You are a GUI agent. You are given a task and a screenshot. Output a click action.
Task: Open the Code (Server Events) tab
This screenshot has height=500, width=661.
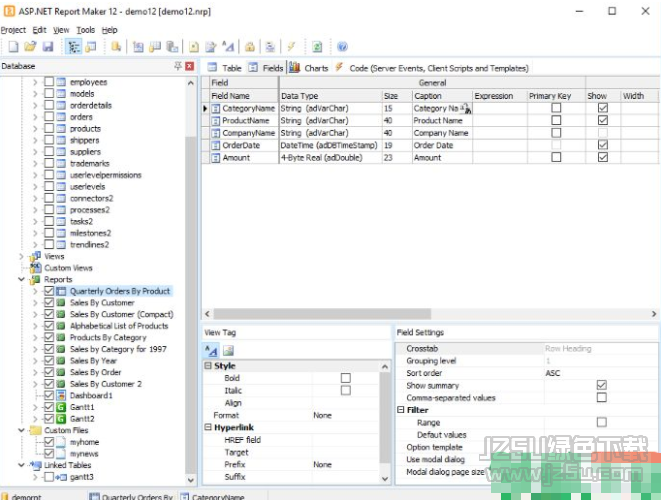[432, 68]
